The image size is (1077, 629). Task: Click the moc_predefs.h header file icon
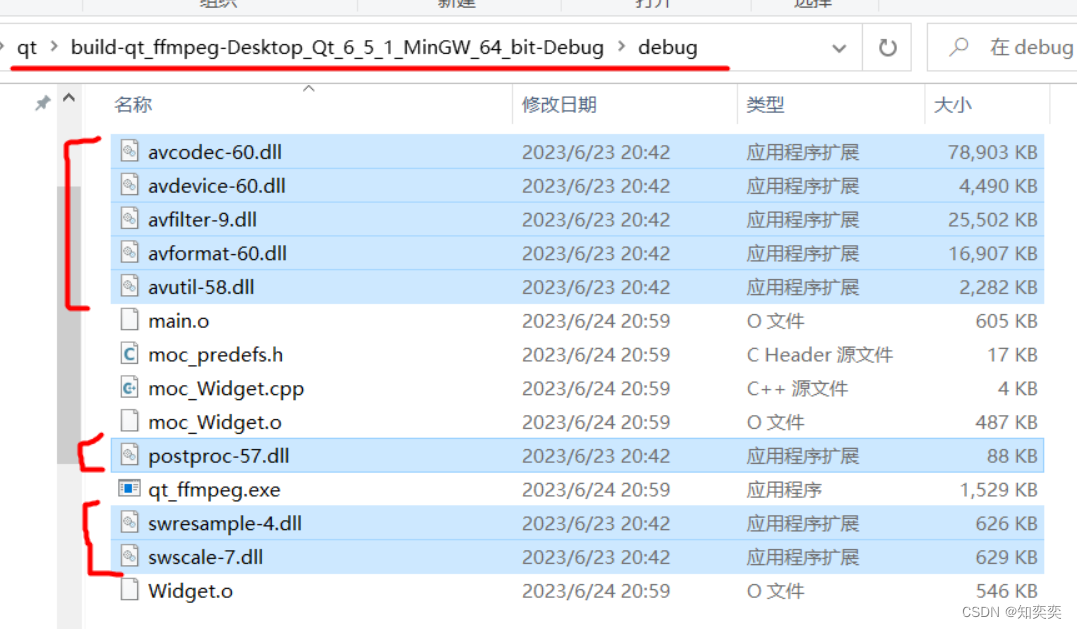[x=130, y=354]
